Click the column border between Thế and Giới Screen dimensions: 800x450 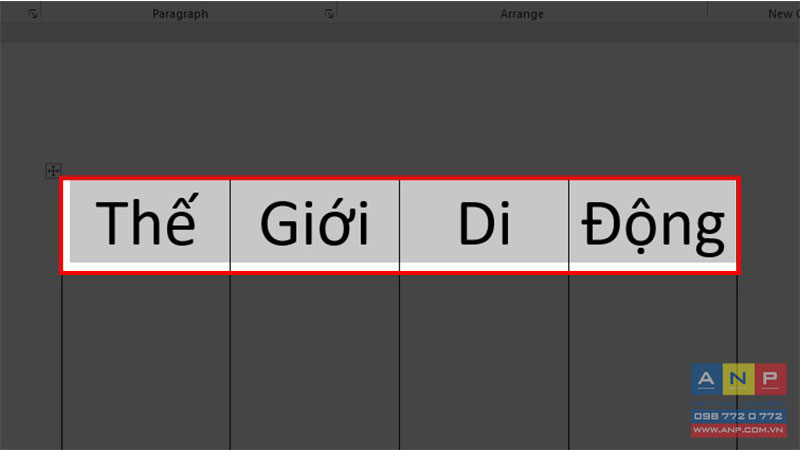[231, 224]
